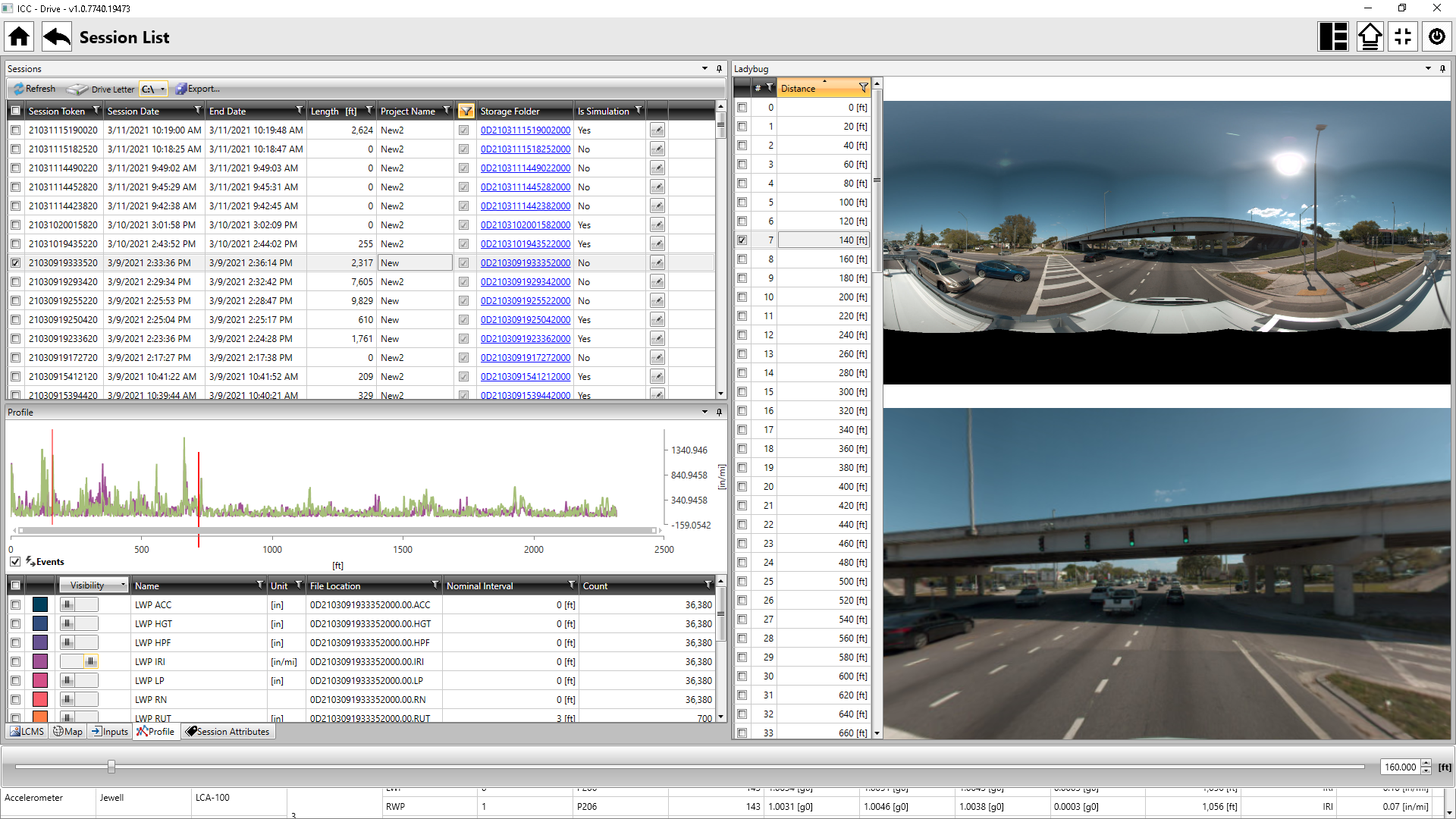The height and width of the screenshot is (819, 1456).
Task: Open the Drive Letter C:\ dropdown
Action: click(x=152, y=89)
